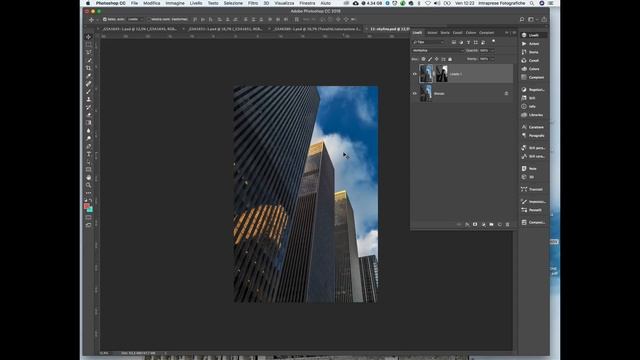Open the Layers panel flyout menu
The width and height of the screenshot is (640, 360).
514,33
